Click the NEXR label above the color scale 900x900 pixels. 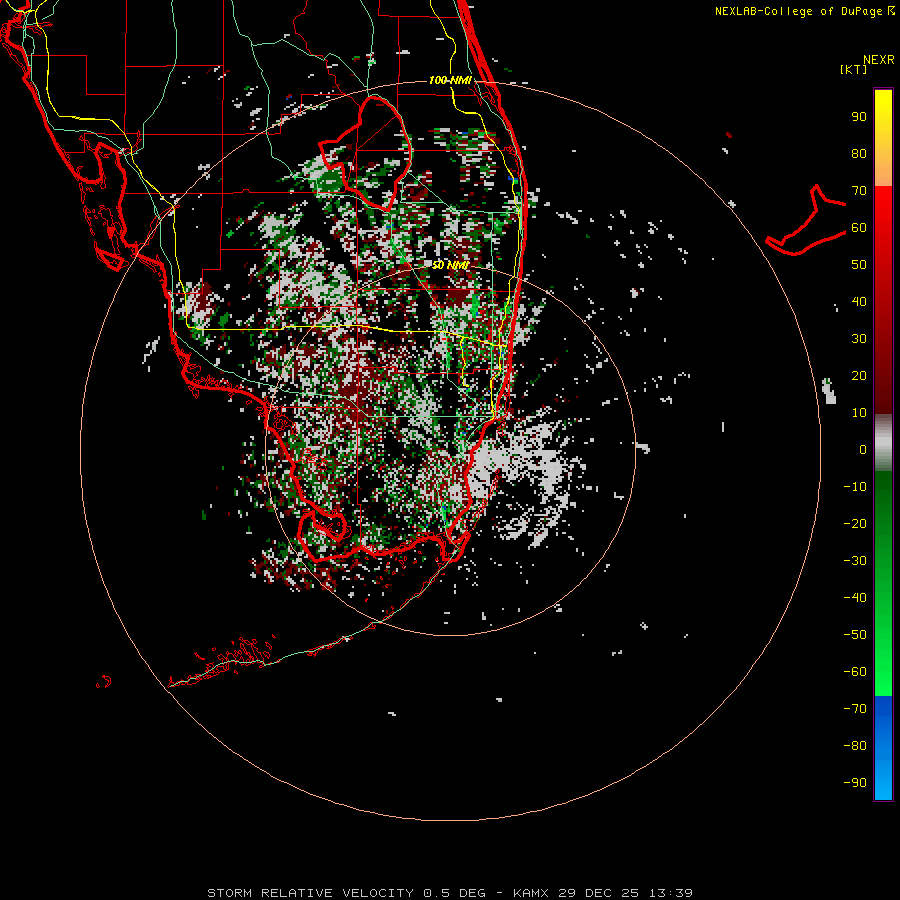coord(878,60)
